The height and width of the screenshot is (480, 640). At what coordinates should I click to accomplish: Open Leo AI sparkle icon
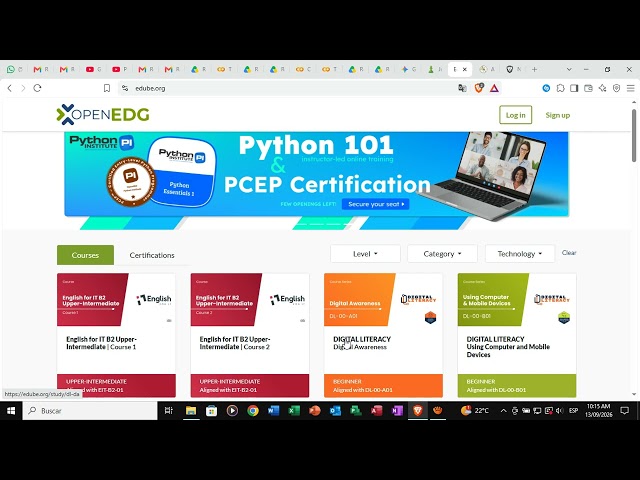point(602,88)
